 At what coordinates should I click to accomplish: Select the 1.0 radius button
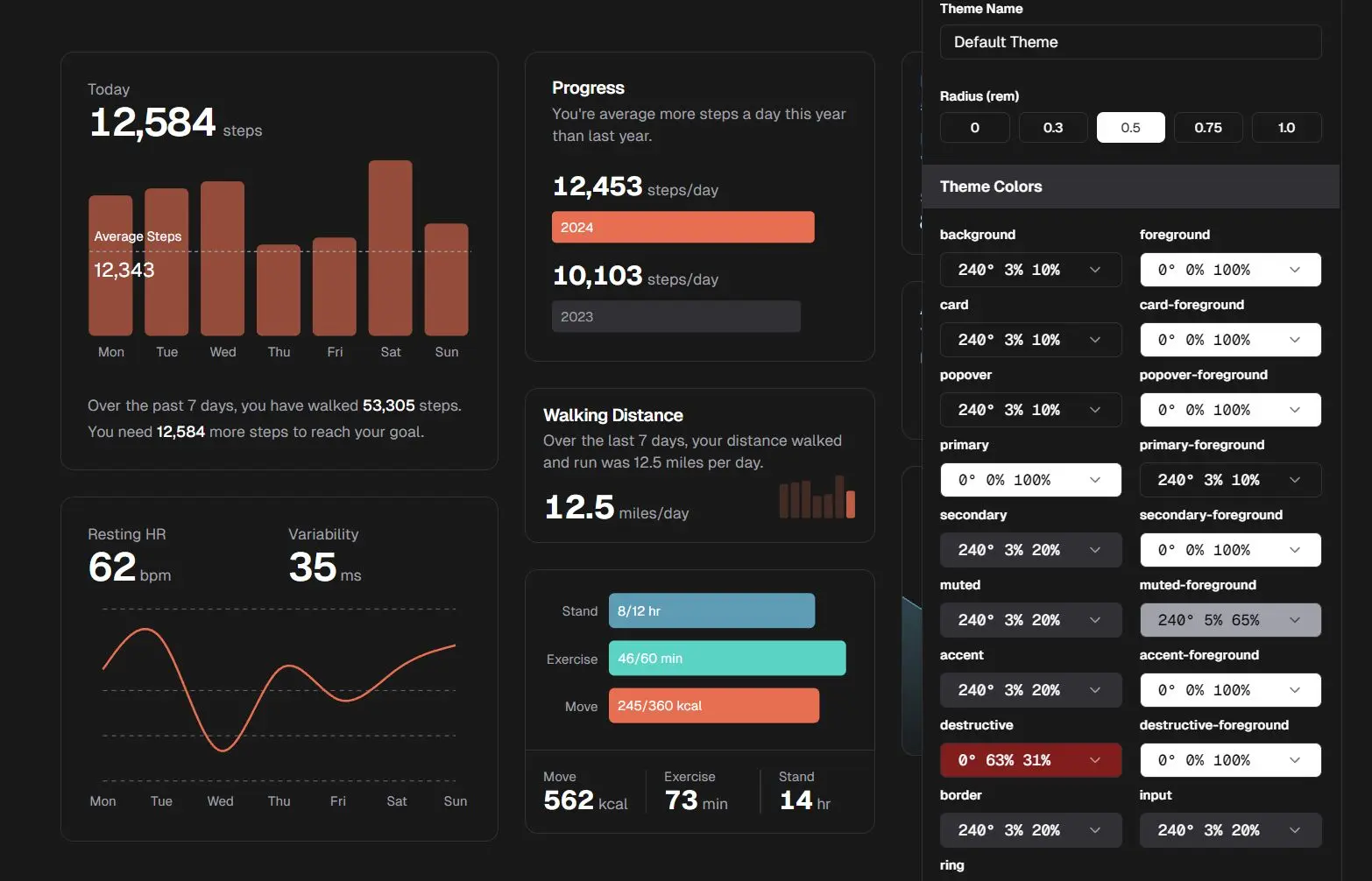1286,127
